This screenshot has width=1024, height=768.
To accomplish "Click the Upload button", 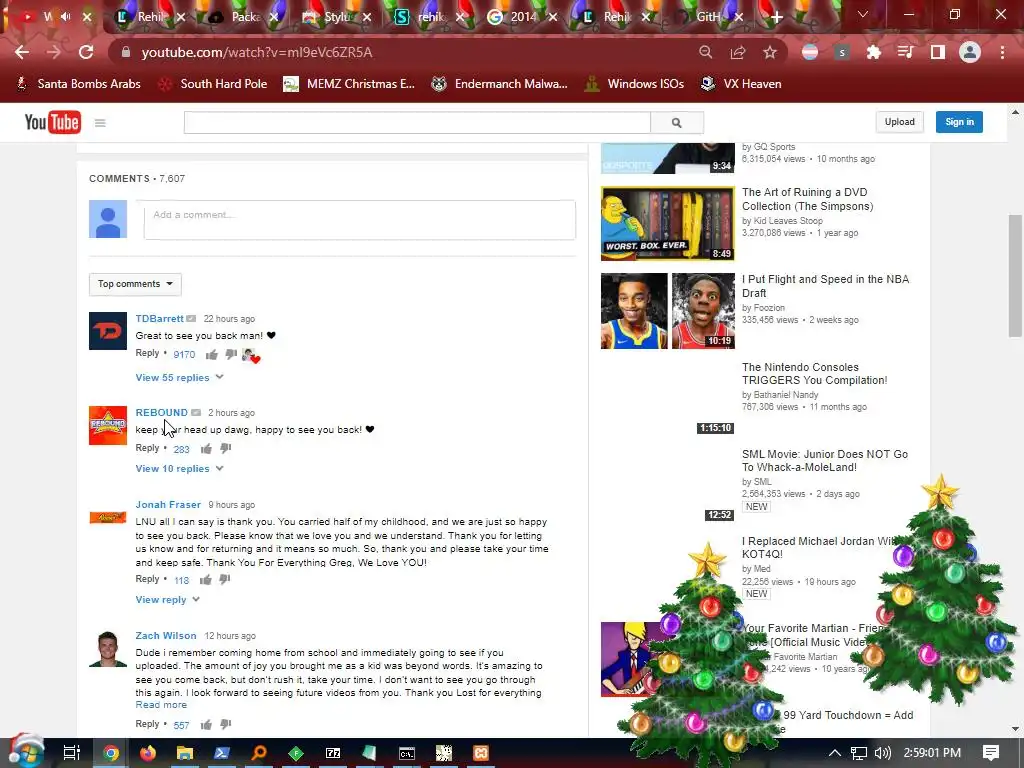I will 899,122.
